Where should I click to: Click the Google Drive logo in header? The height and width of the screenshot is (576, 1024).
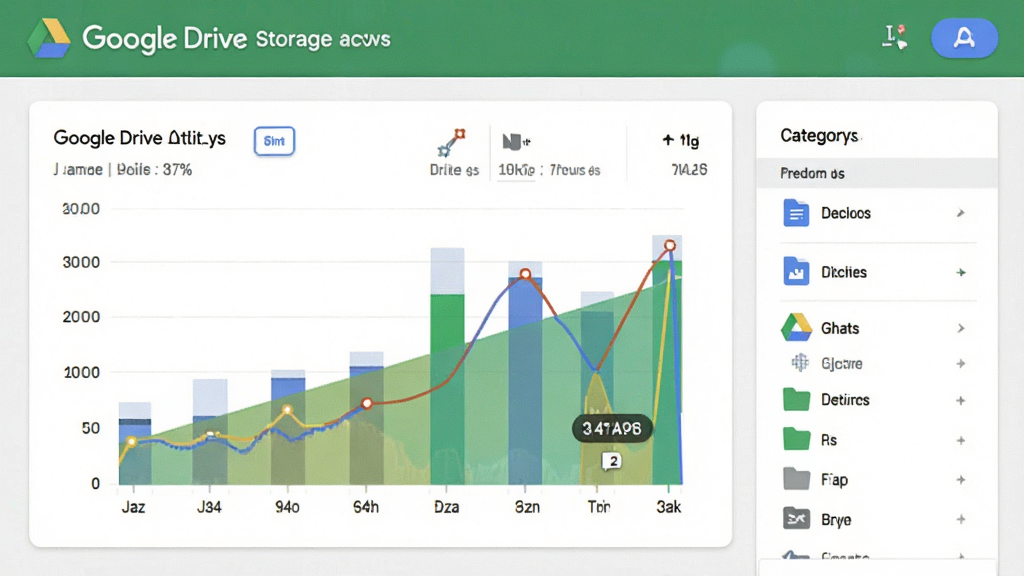49,38
